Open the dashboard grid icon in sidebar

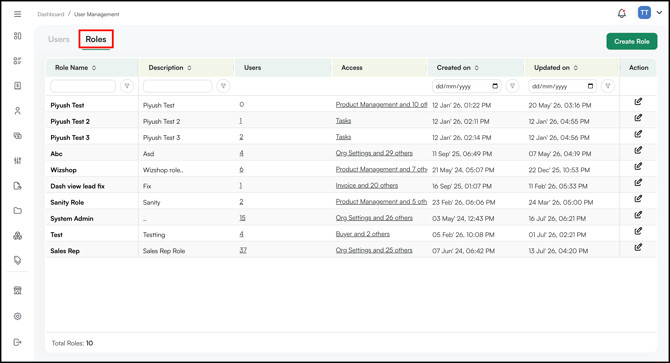click(x=18, y=36)
